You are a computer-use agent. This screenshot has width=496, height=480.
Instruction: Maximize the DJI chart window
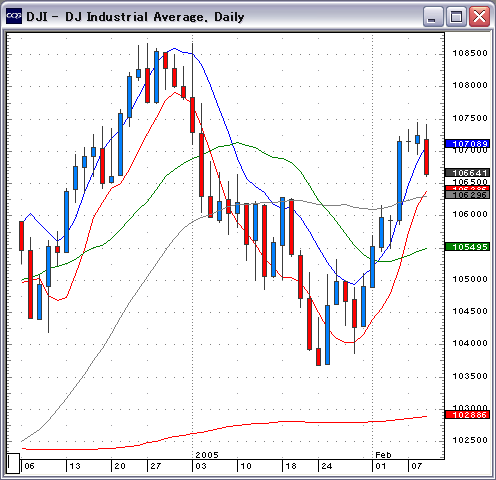pyautogui.click(x=456, y=16)
